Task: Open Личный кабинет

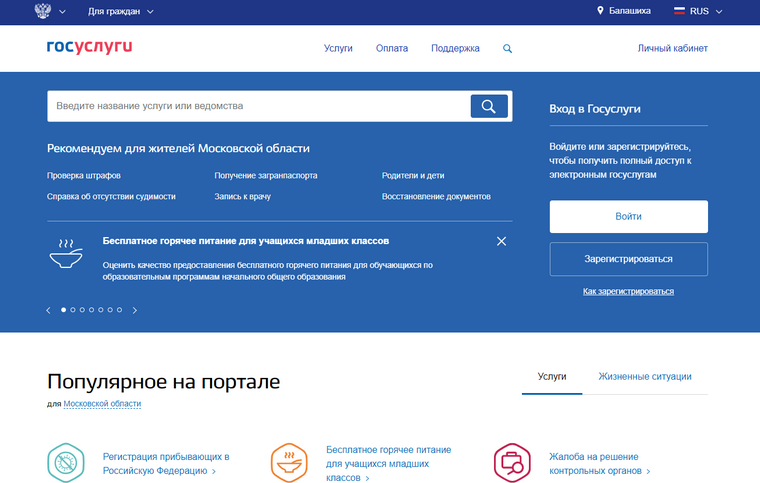Action: 672,48
